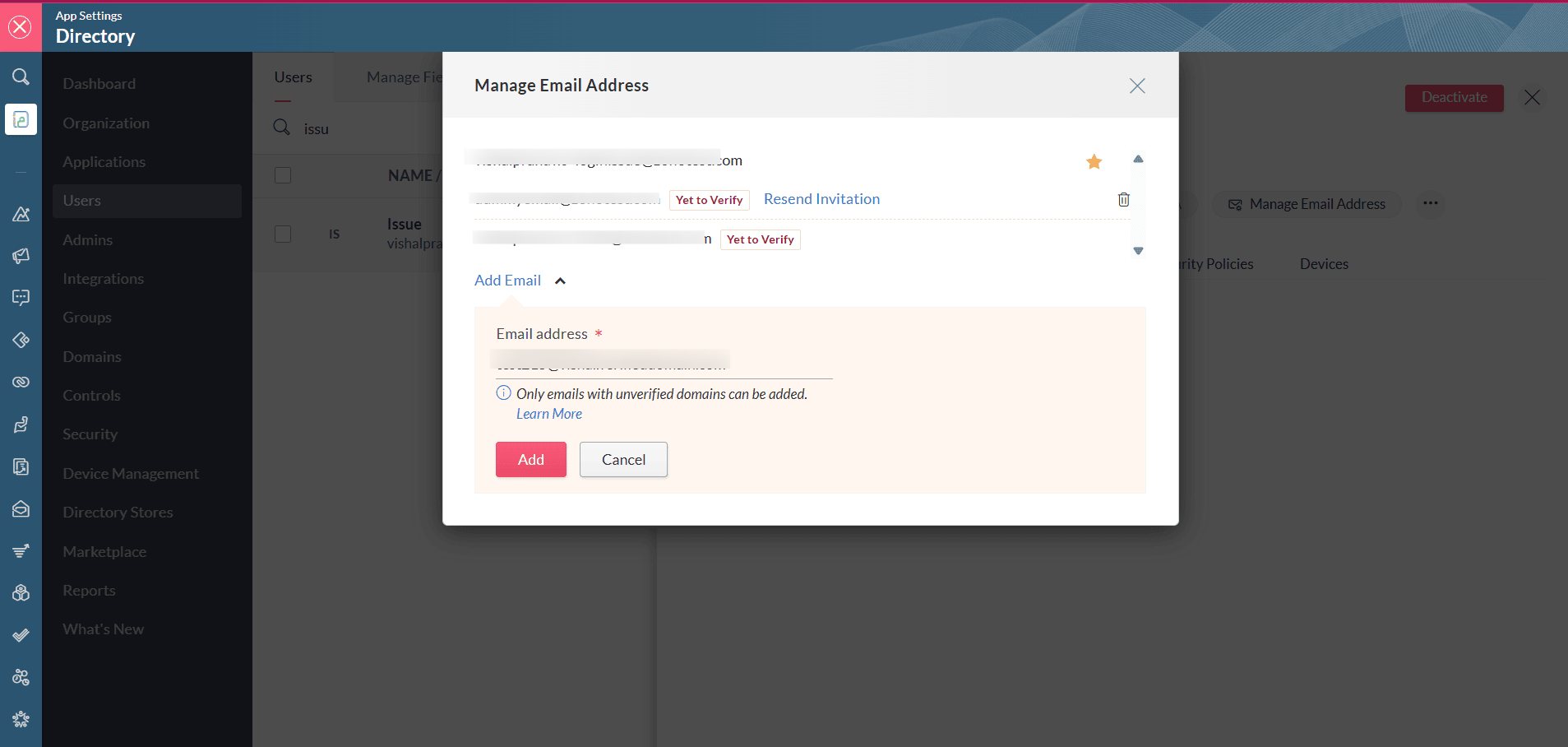Click the Resend Invitation link
The image size is (1568, 747).
821,199
